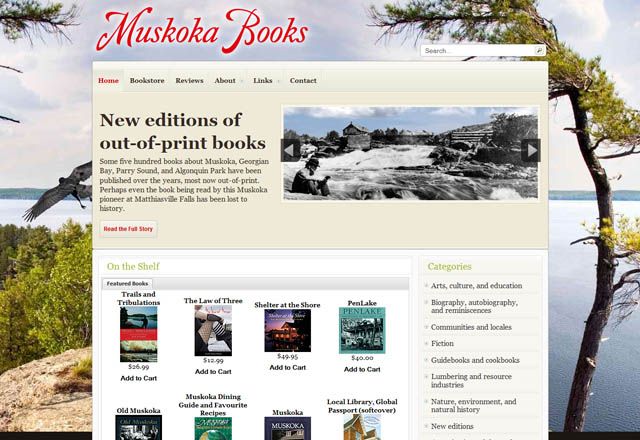Screen dimensions: 640x440
Task: Select the Featured Books tab
Action: [127, 284]
